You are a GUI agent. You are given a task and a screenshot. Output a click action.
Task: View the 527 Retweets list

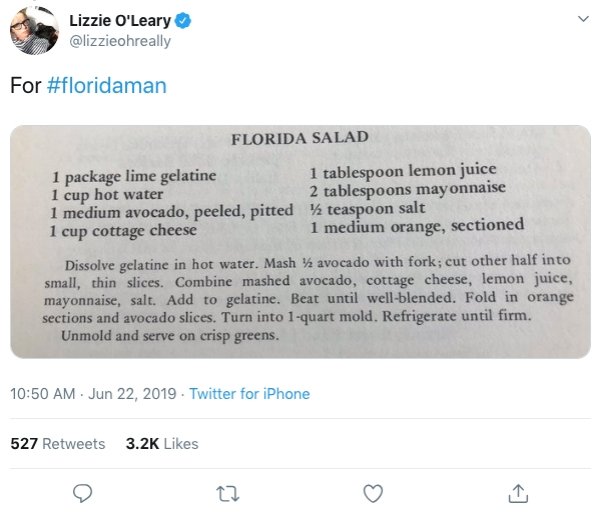pos(58,444)
